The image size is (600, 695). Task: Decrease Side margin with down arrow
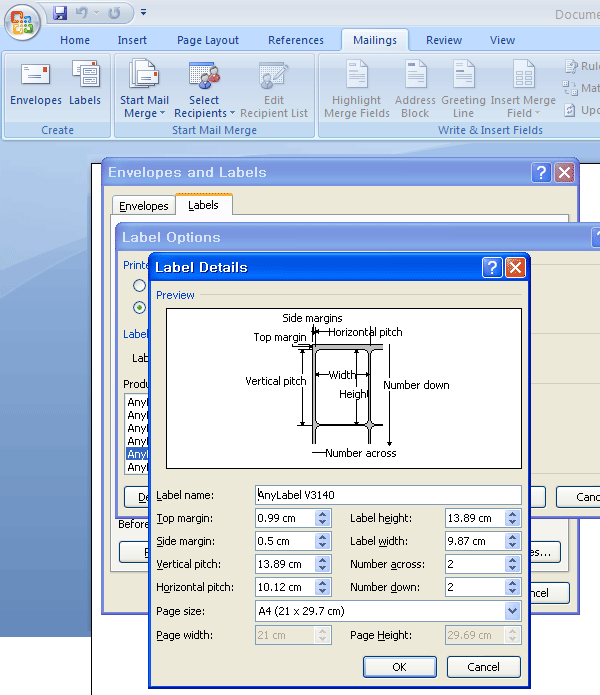[x=323, y=546]
